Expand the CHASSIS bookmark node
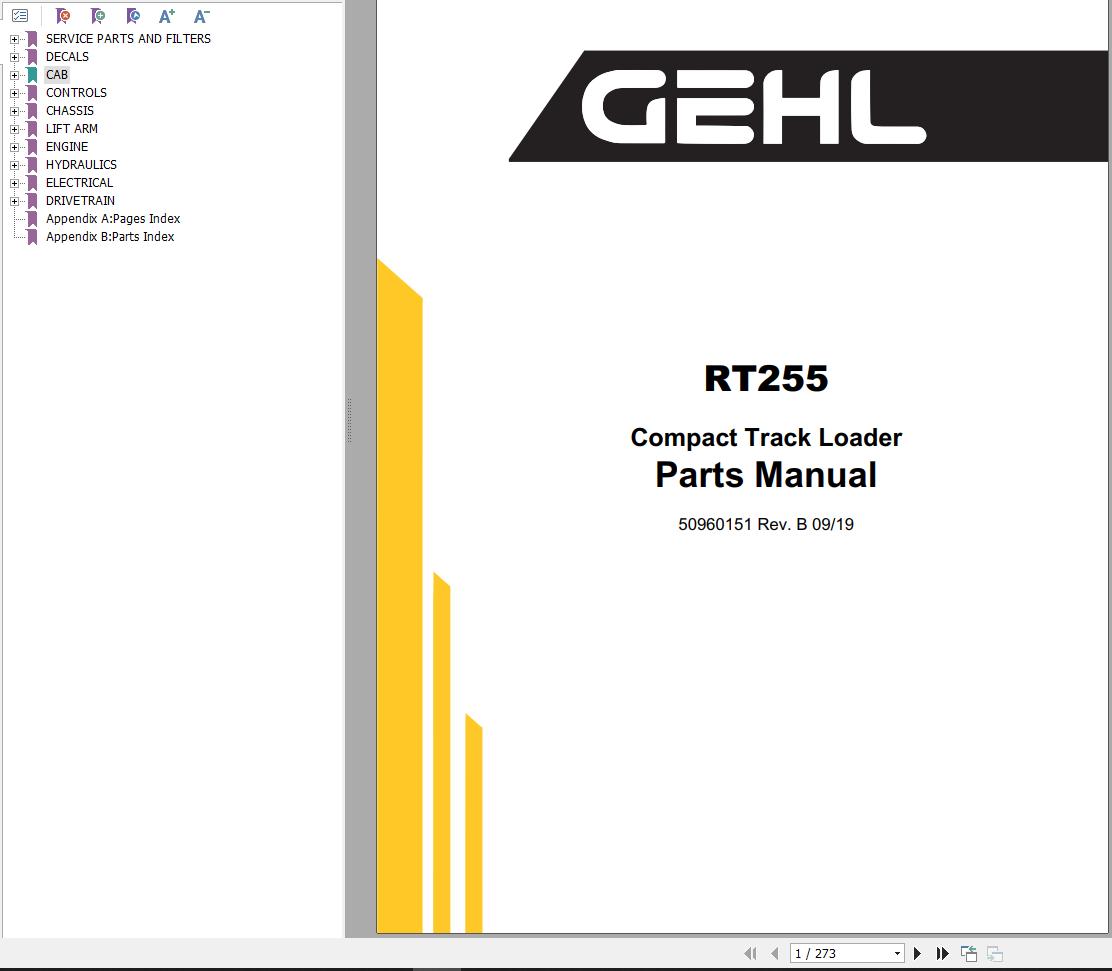Screen dimensions: 1112x971 pyautogui.click(x=14, y=111)
